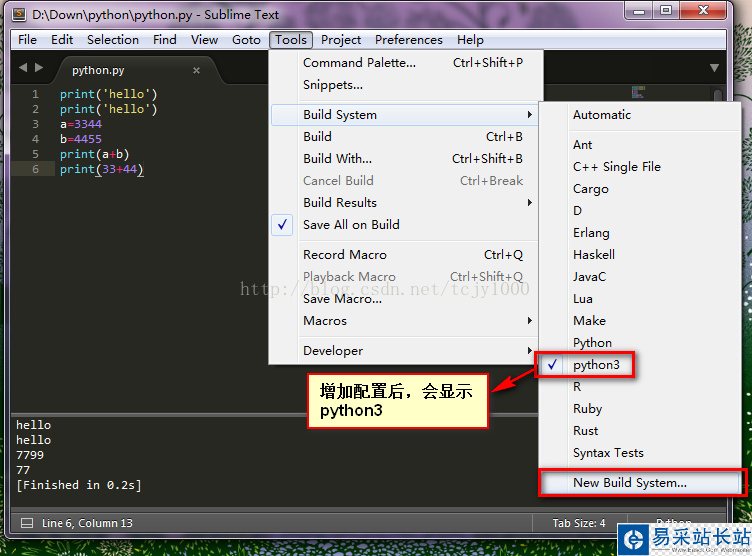
Task: Click line number 4 in gutter
Action: 35,139
